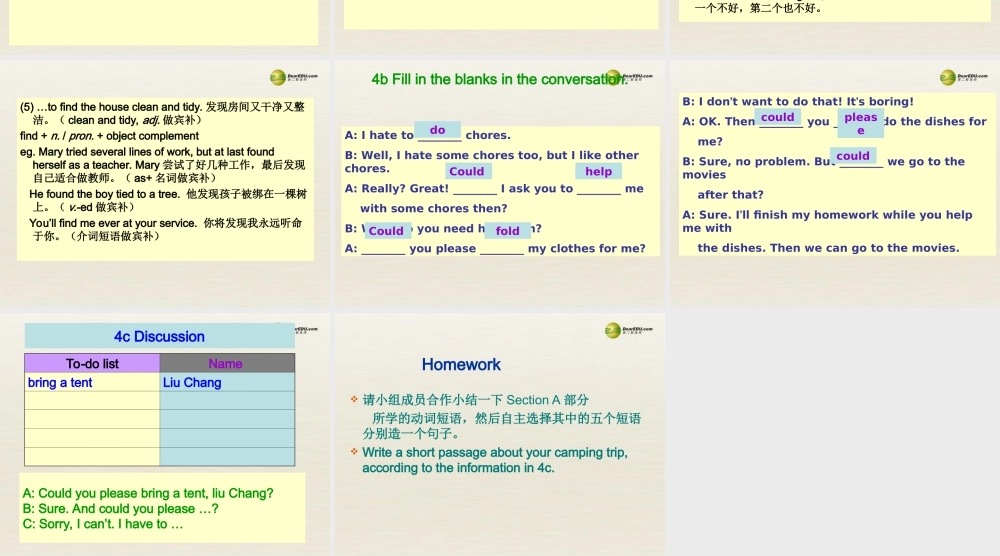The width and height of the screenshot is (1000, 556).
Task: Click the 'do' answer box before 'chores'
Action: coord(438,130)
